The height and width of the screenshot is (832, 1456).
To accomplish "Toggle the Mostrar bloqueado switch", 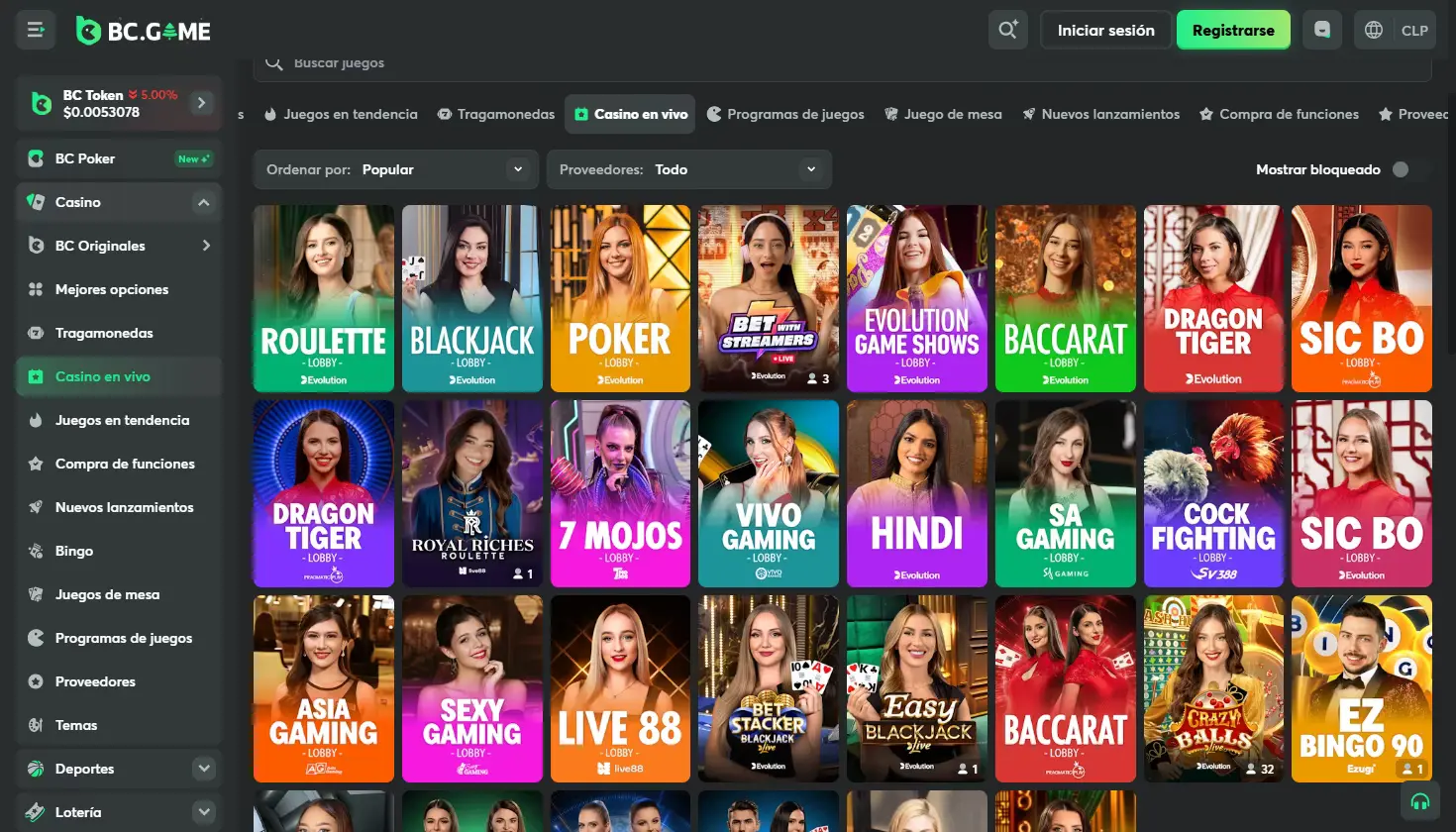I will (x=1407, y=169).
